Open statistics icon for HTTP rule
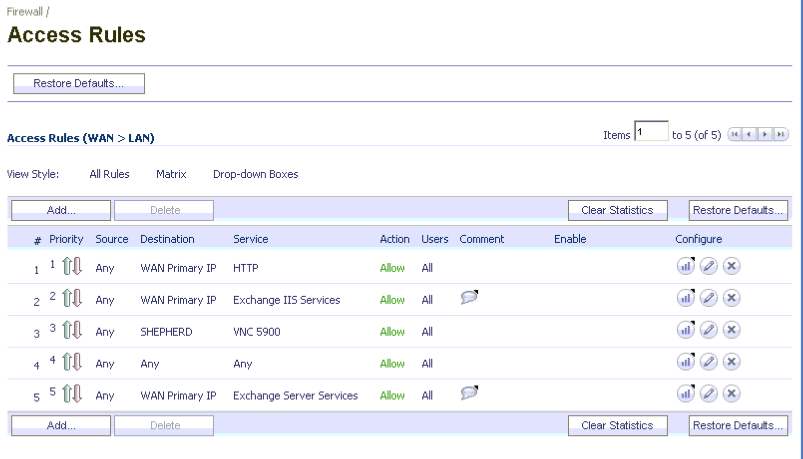This screenshot has height=459, width=803. pyautogui.click(x=685, y=266)
